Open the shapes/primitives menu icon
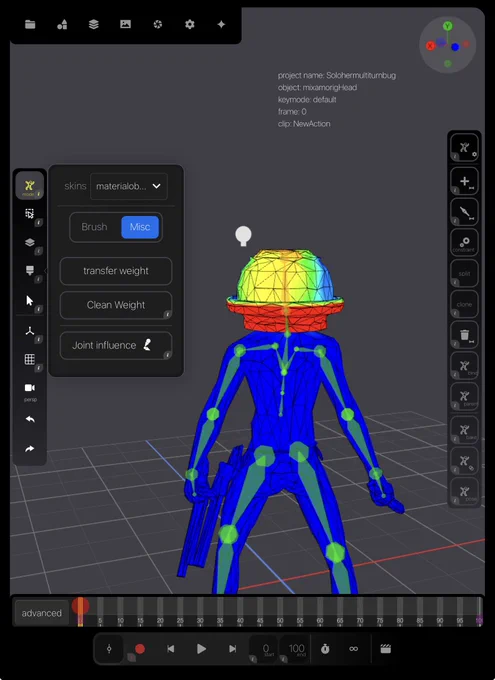This screenshot has height=680, width=495. (62, 24)
